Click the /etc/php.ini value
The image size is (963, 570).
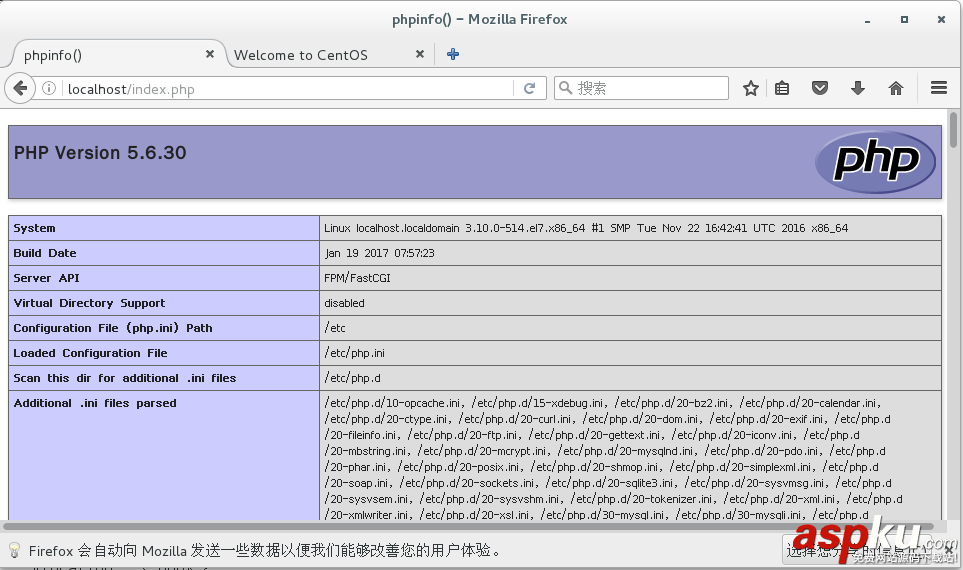(354, 353)
